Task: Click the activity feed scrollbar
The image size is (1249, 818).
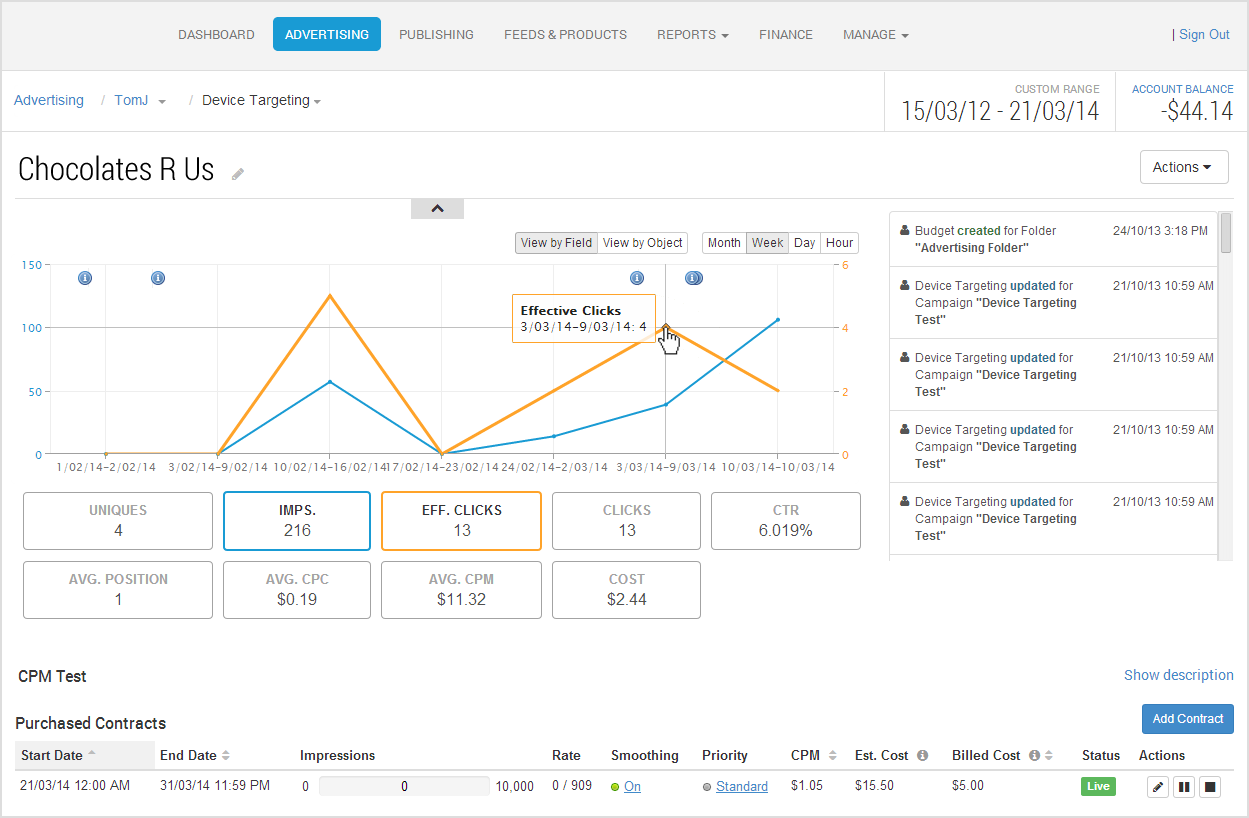Action: (1225, 386)
